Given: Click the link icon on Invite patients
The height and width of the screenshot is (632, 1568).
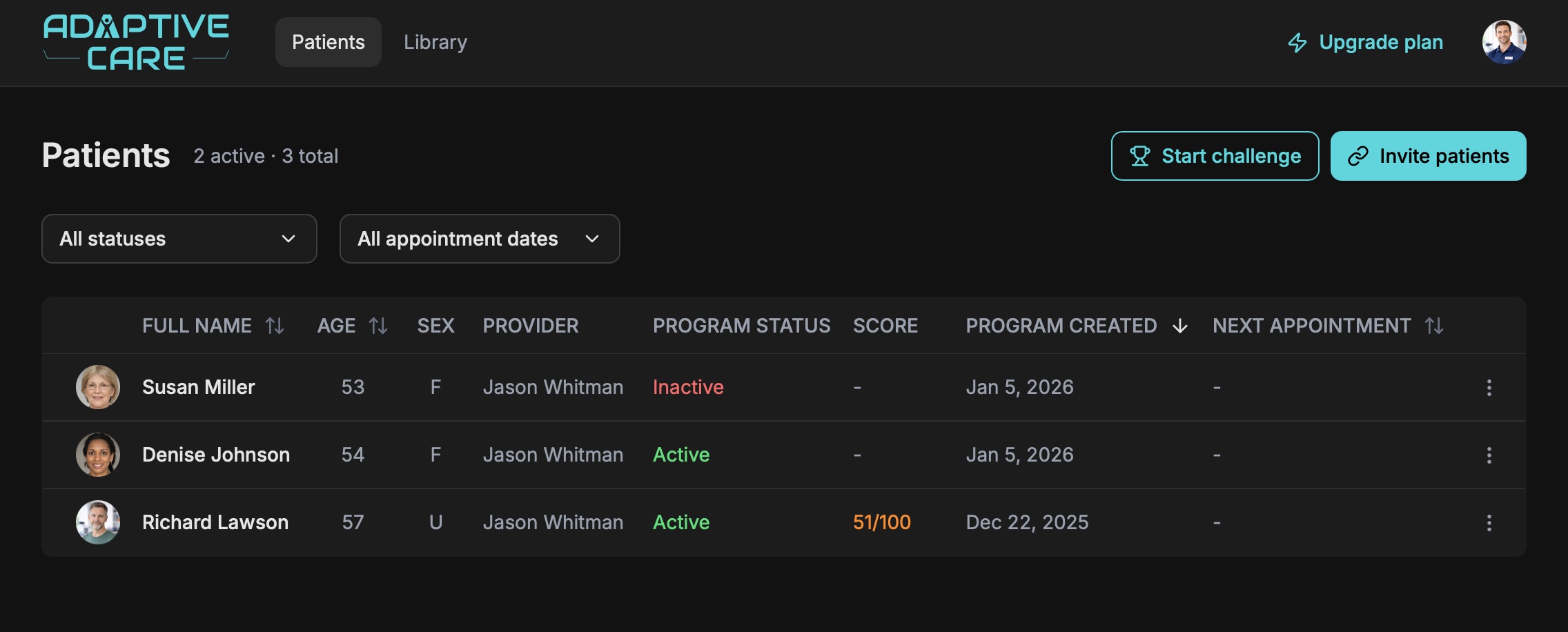Looking at the screenshot, I should coord(1359,156).
